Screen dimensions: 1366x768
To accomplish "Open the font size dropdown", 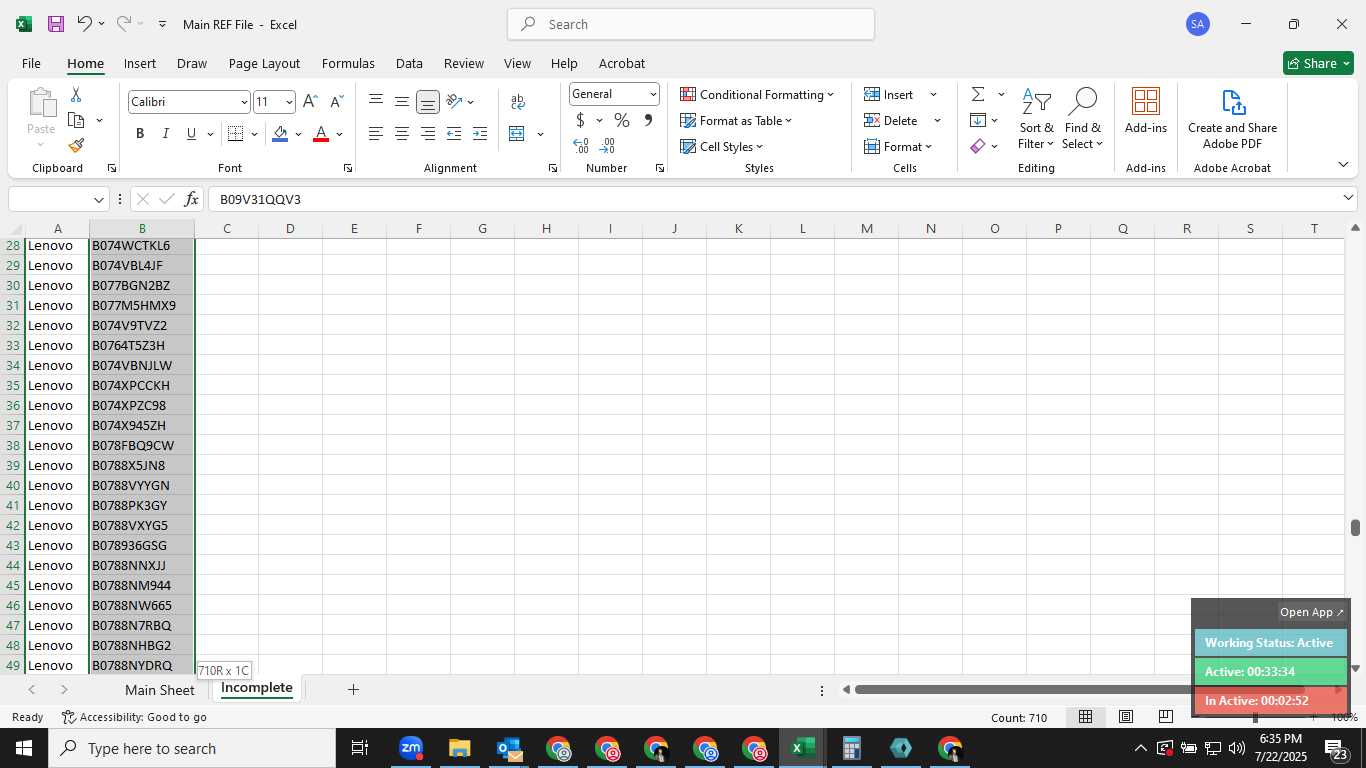I will (x=289, y=102).
